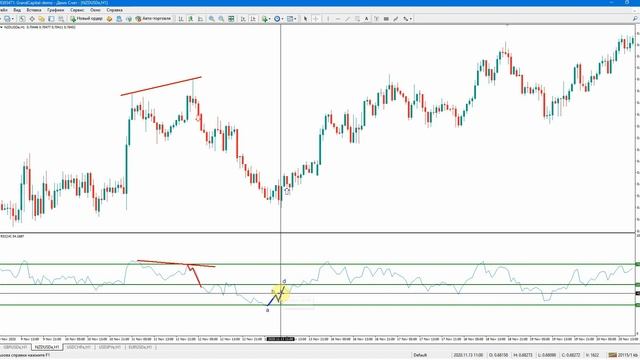
Task: Expand the Periods dropdown arrow
Action: tap(282, 19)
